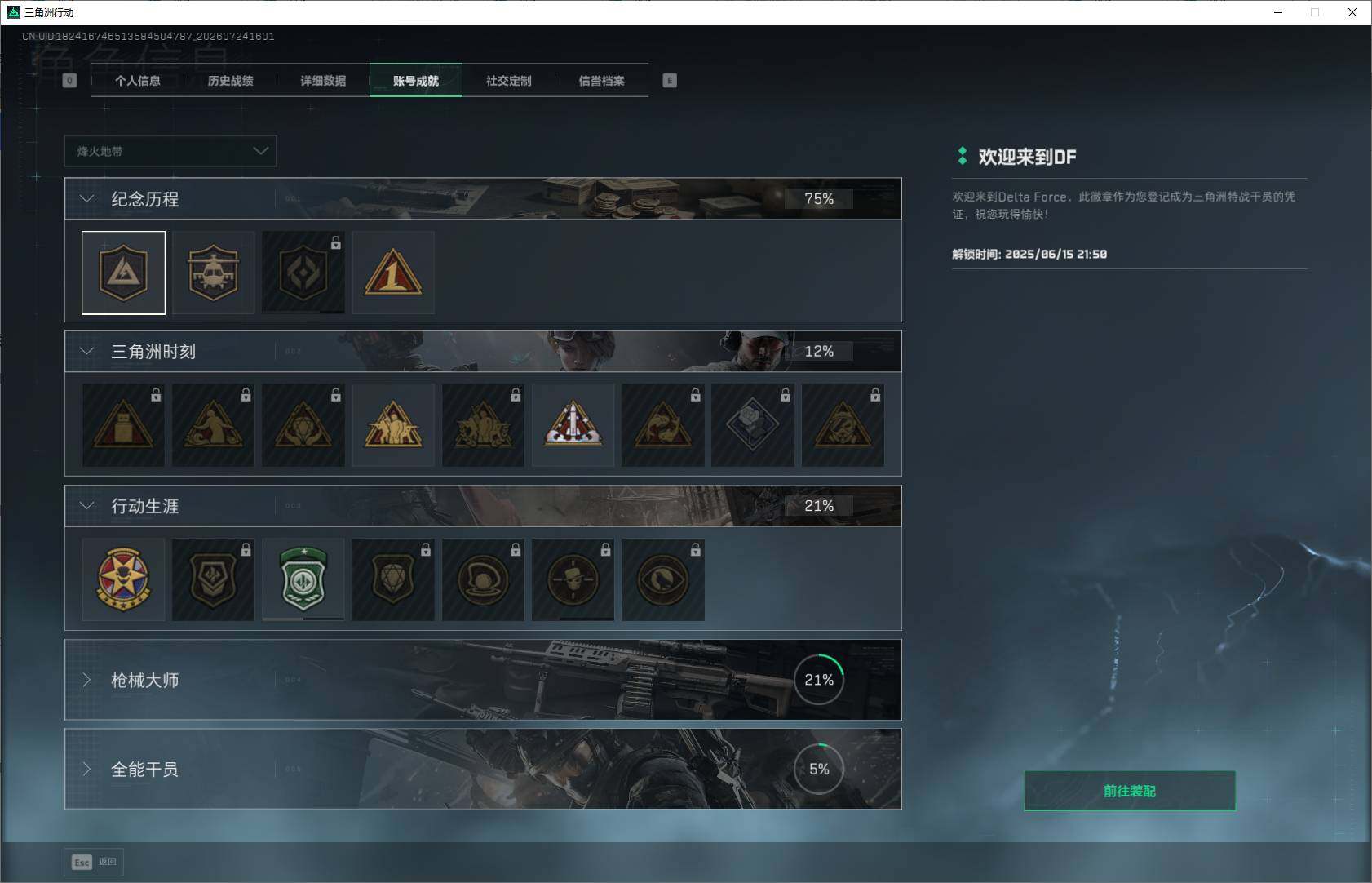Click the 21% progress ring for 枪械大师
Viewport: 1372px width, 883px height.
tap(819, 680)
